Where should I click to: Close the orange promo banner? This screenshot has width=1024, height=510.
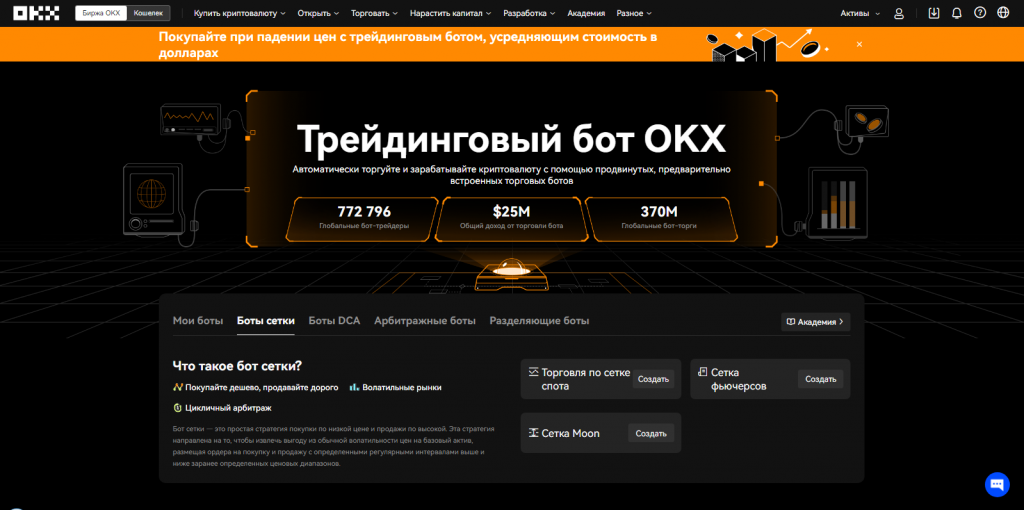coord(859,44)
